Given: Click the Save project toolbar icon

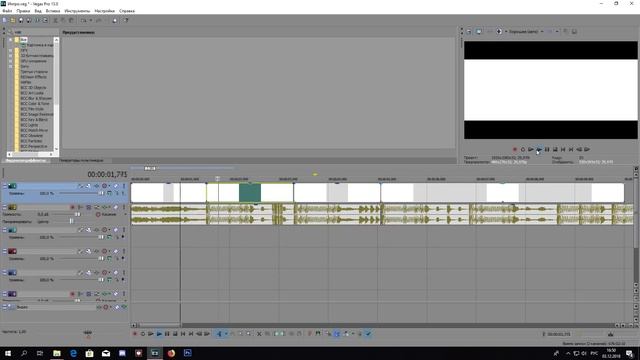Looking at the screenshot, I should [21, 20].
